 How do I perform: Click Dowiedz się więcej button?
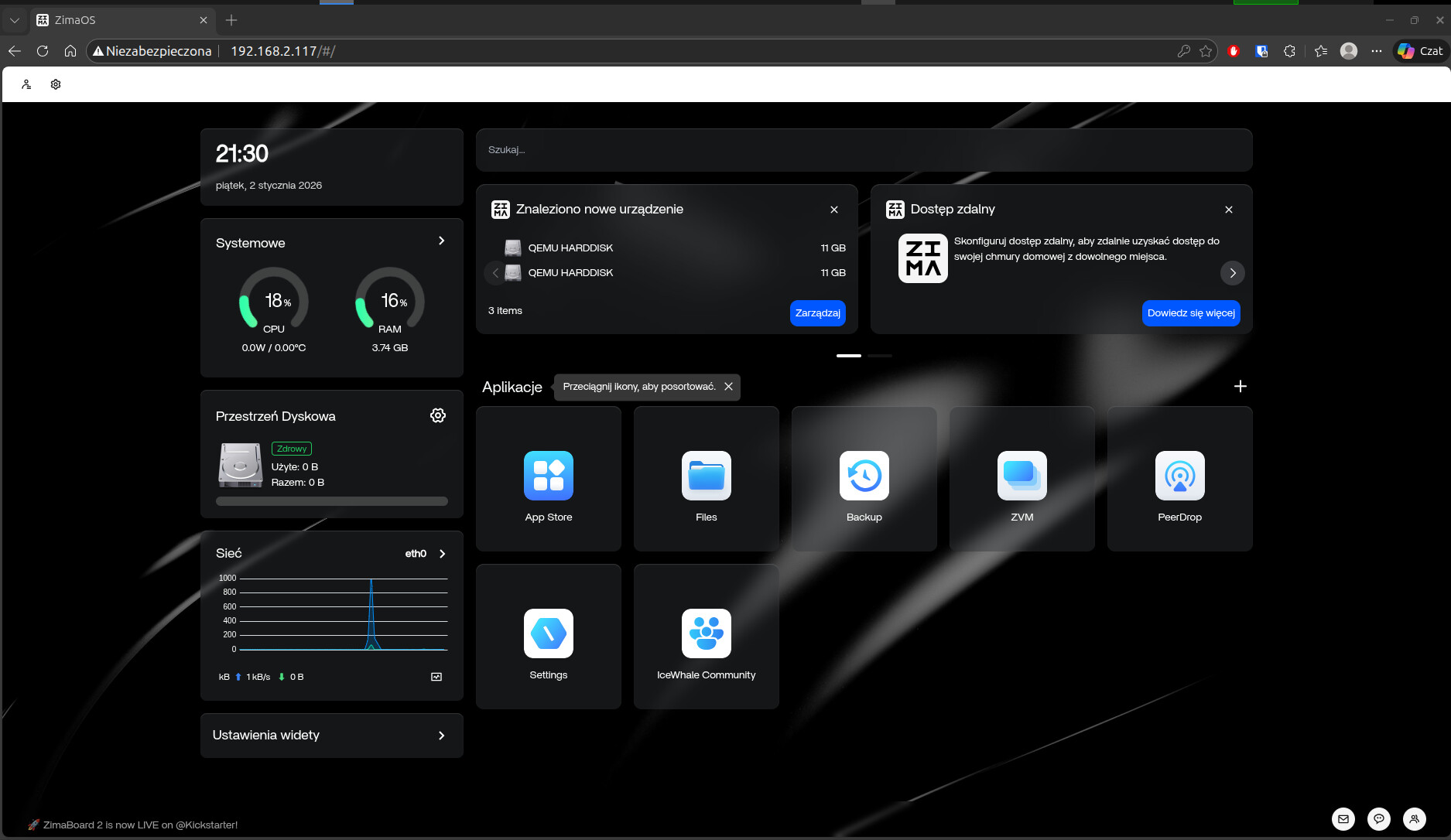click(1190, 313)
